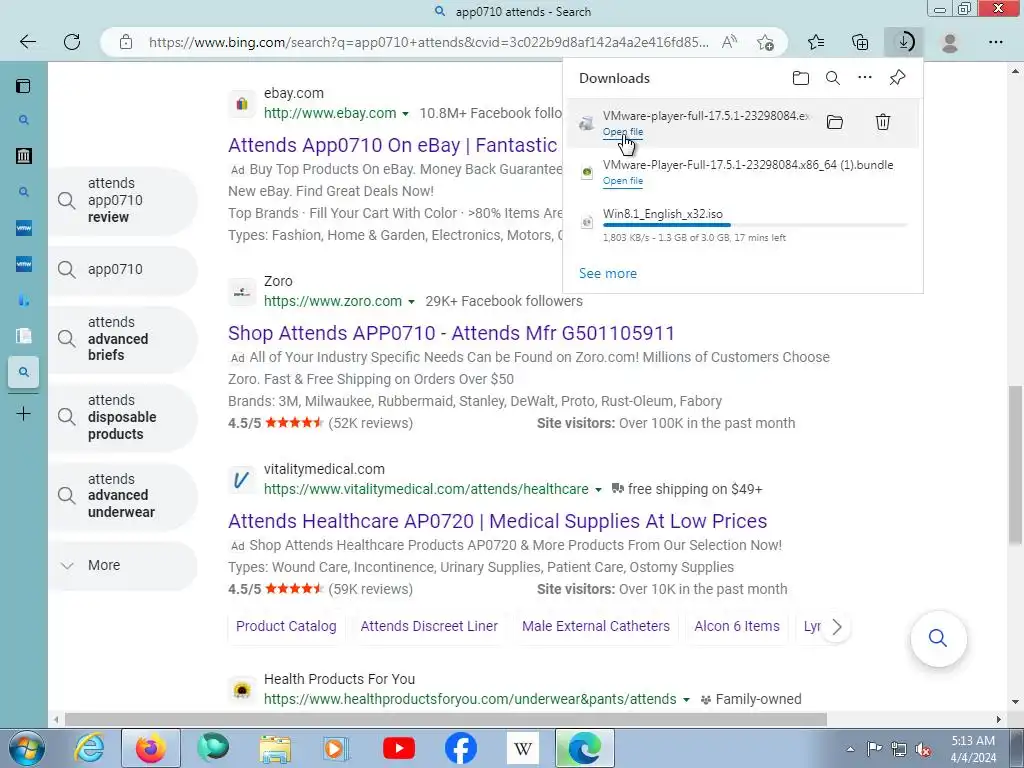1024x768 pixels.
Task: Refresh the Bing search page
Action: coord(72,42)
